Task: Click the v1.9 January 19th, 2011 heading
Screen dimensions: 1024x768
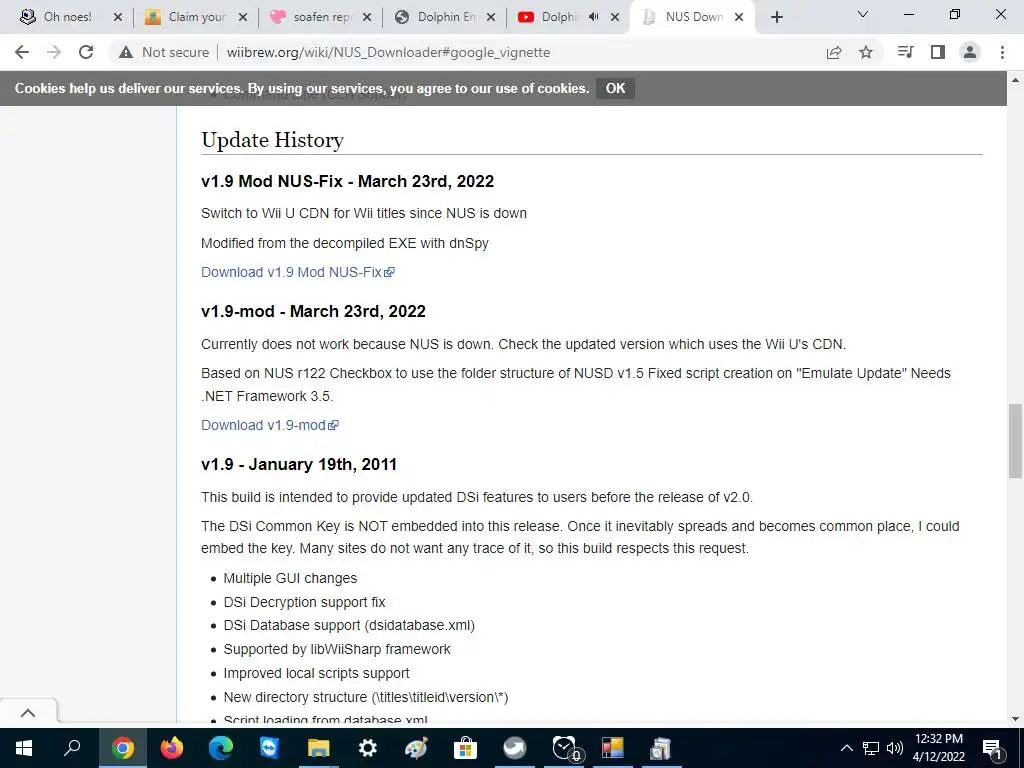Action: tap(299, 464)
